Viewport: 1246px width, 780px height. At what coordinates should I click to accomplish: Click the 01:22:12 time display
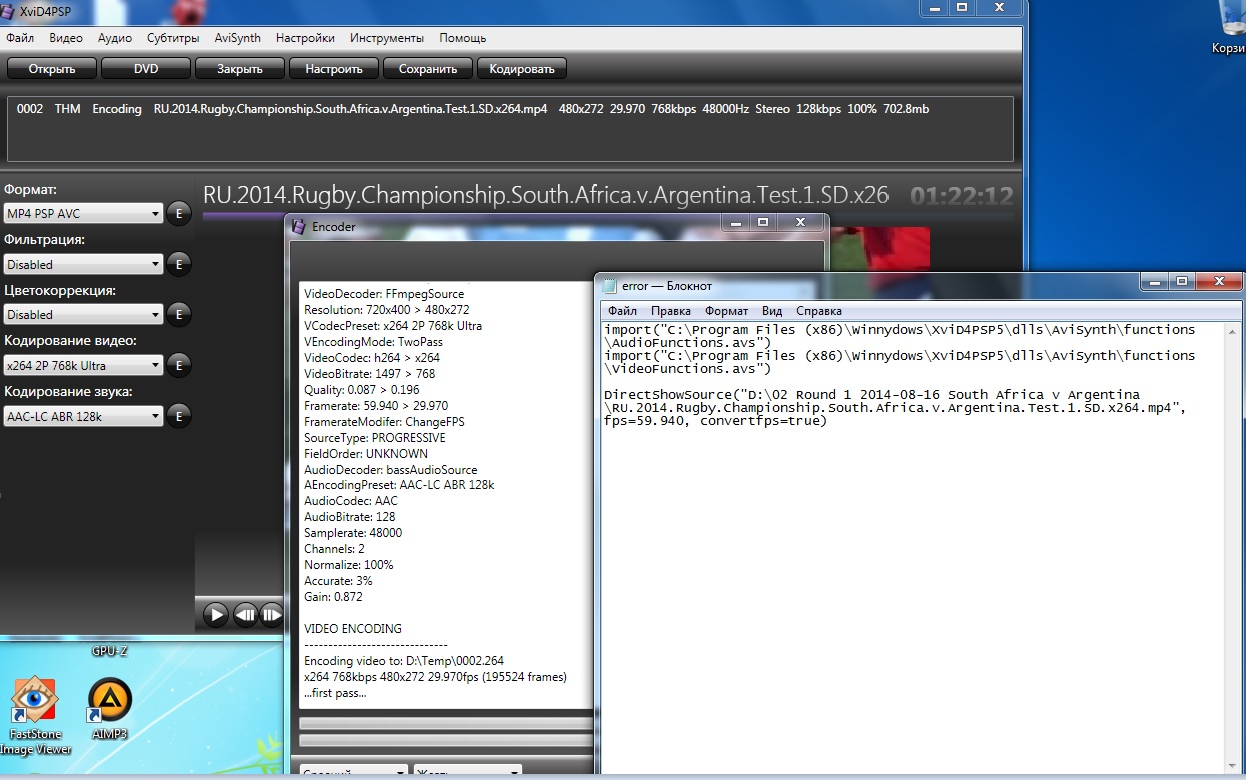click(962, 196)
